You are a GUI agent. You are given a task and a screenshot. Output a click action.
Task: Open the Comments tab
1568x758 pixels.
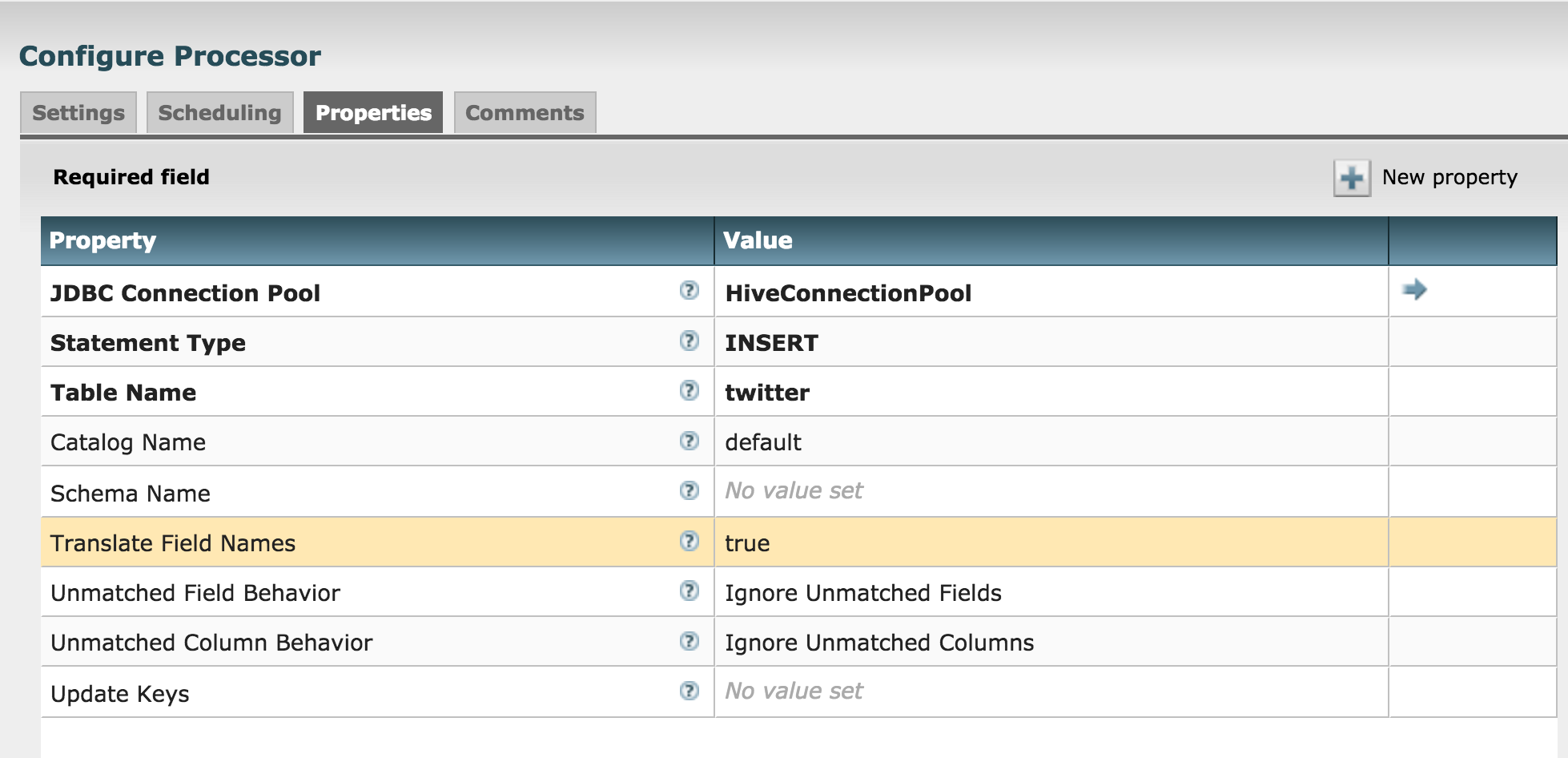[x=525, y=113]
